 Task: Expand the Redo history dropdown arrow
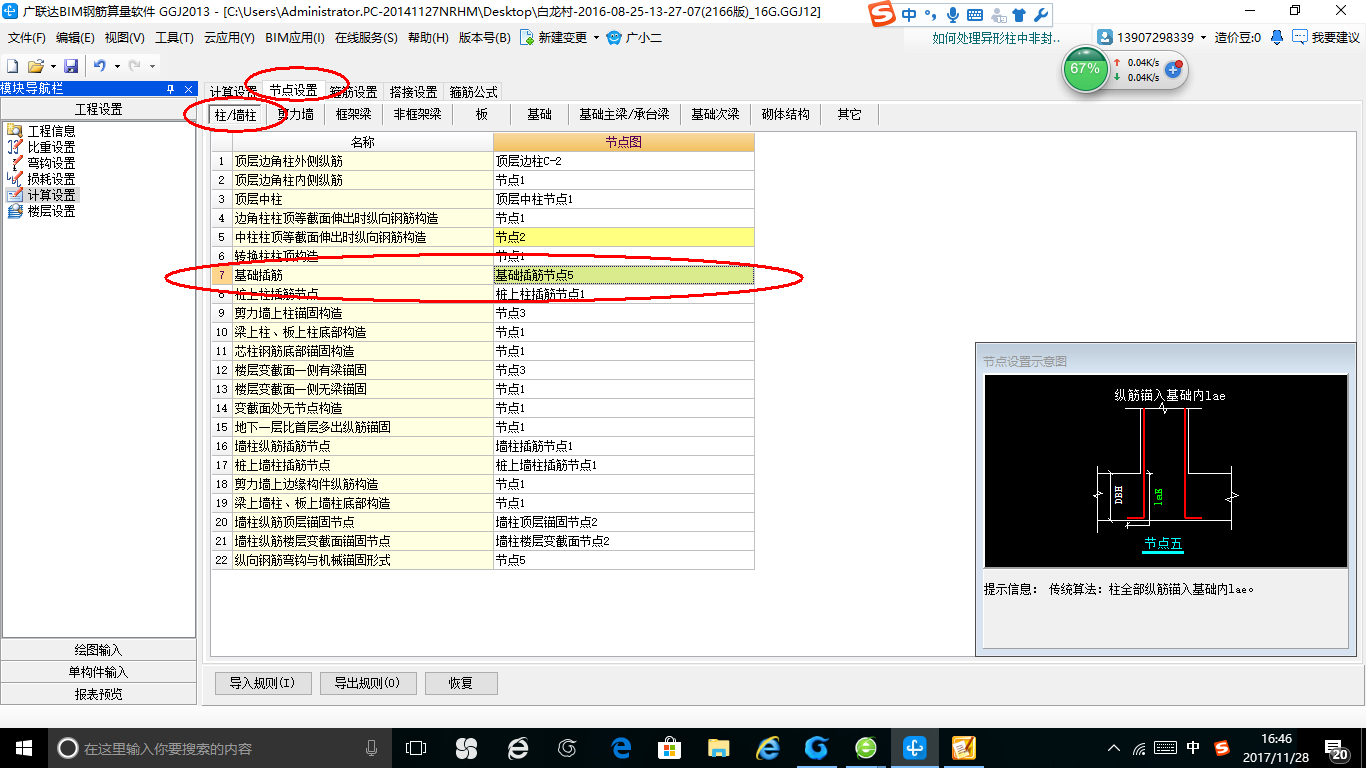tap(152, 66)
